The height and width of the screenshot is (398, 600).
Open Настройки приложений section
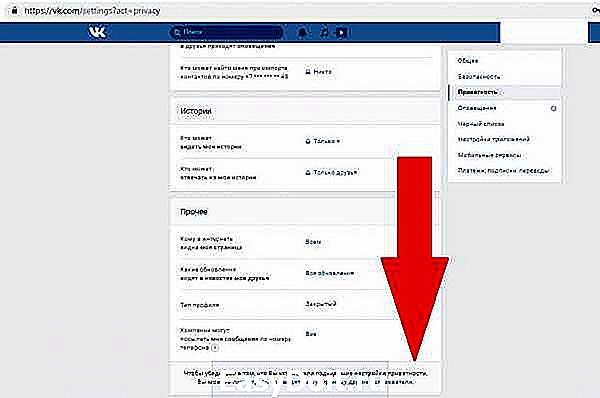click(x=494, y=139)
